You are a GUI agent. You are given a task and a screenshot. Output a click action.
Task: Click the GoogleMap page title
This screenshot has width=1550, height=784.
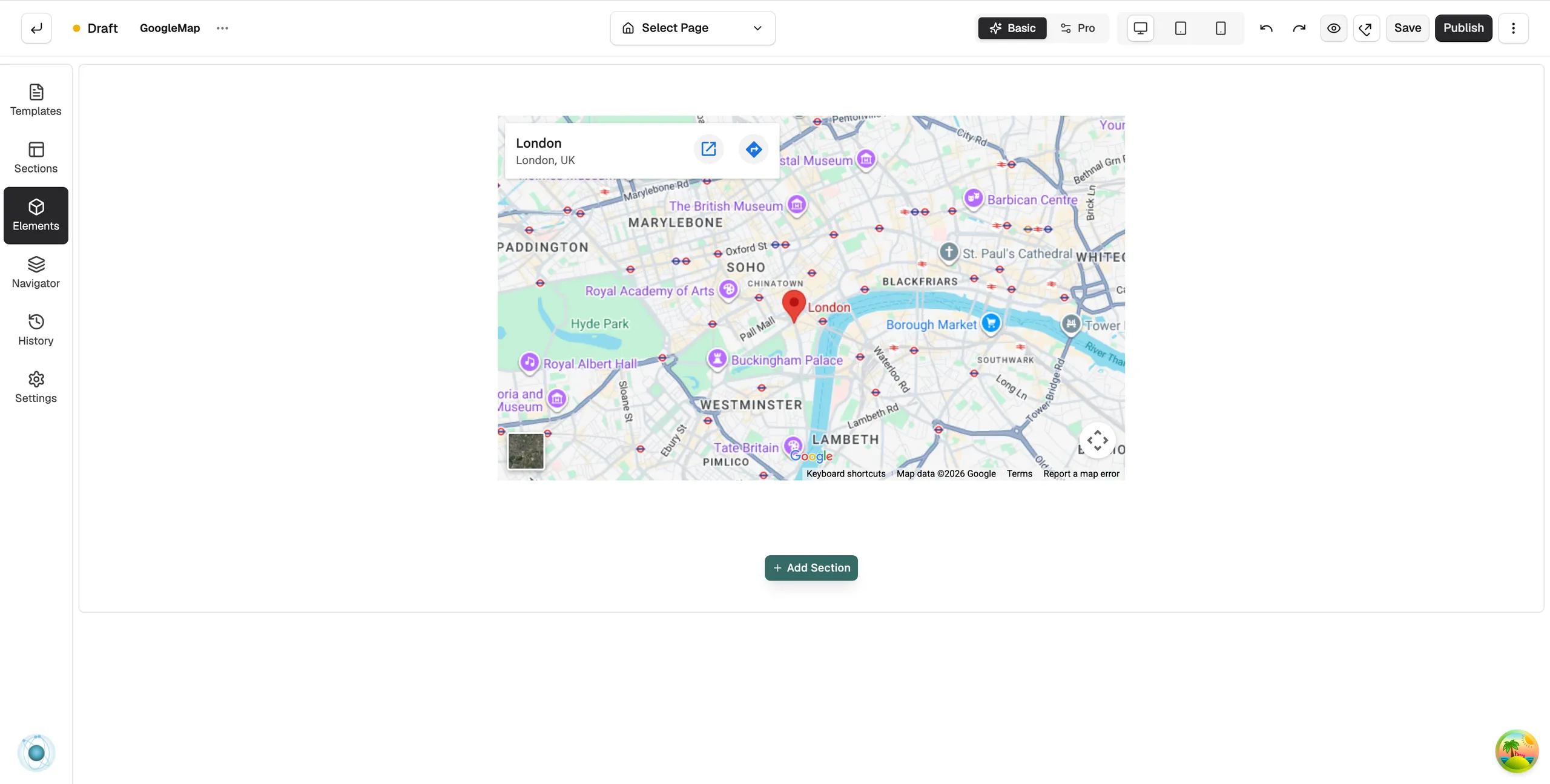click(x=170, y=28)
